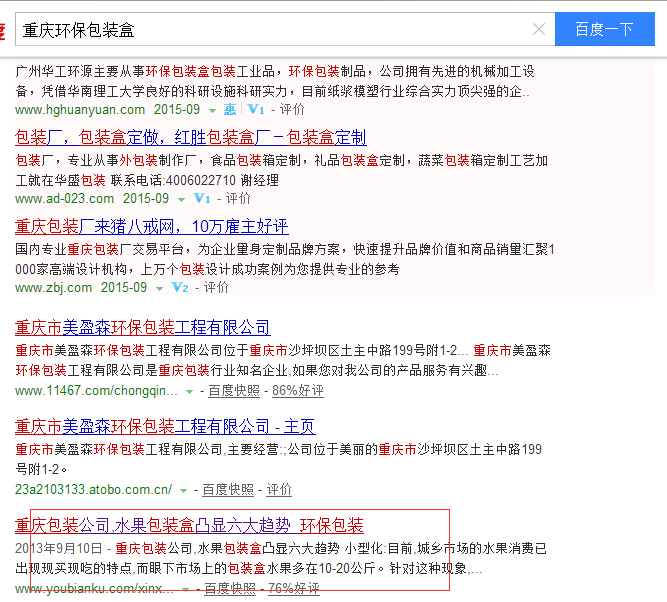
Task: Expand the dropdown arrow after www.youbianku.com URL
Action: (x=185, y=589)
